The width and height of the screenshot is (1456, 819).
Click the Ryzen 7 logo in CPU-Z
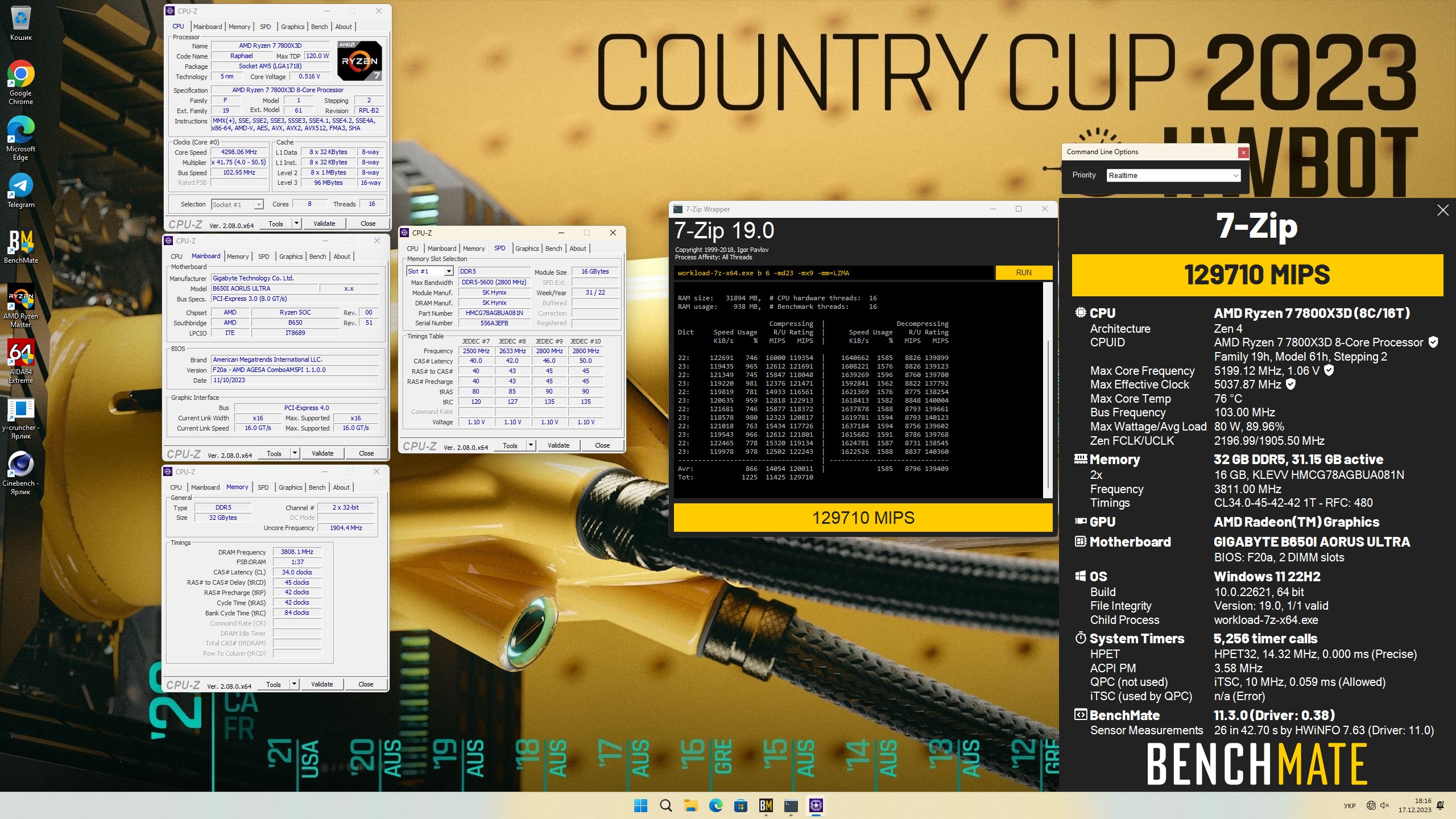(359, 60)
